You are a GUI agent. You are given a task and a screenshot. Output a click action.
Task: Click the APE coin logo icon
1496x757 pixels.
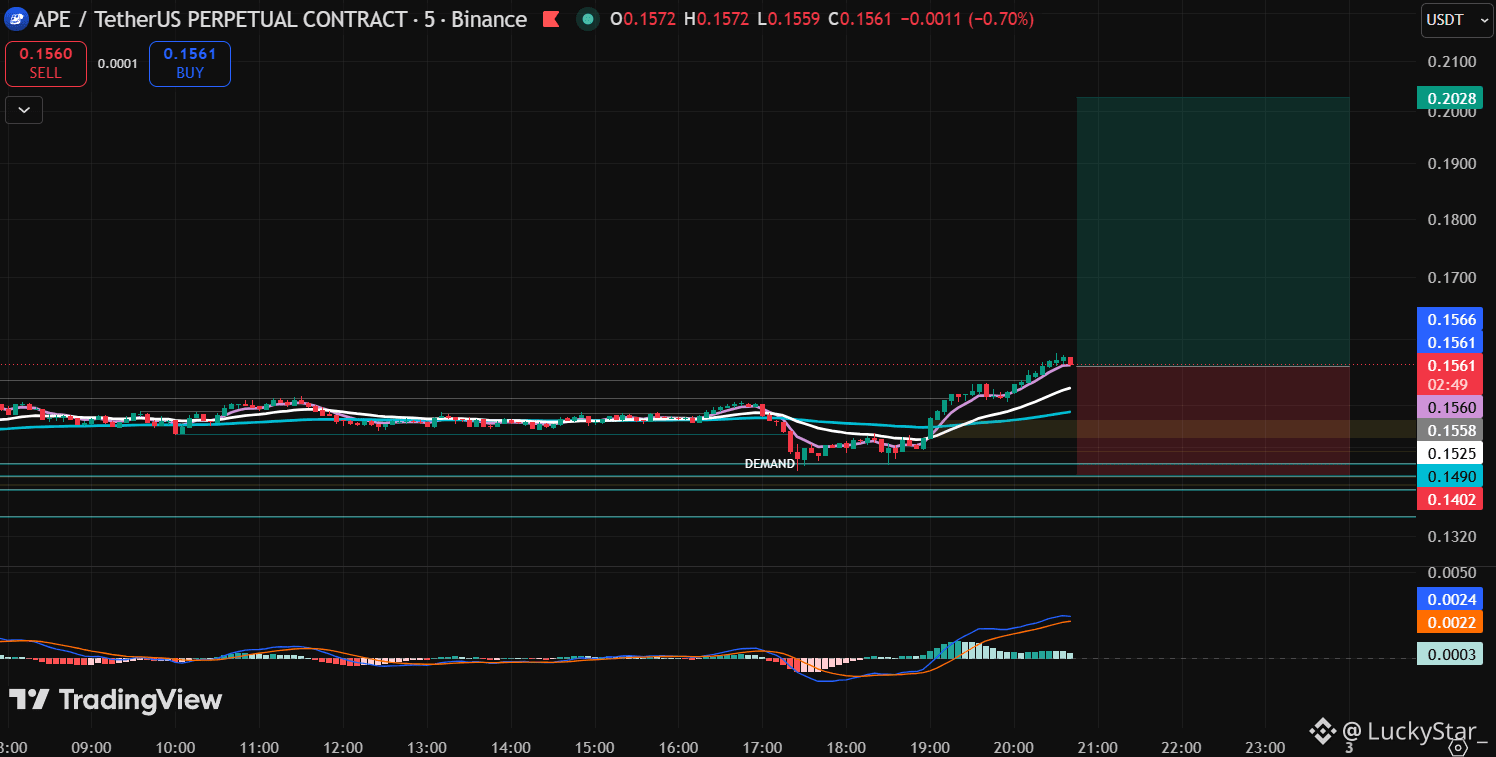16,19
